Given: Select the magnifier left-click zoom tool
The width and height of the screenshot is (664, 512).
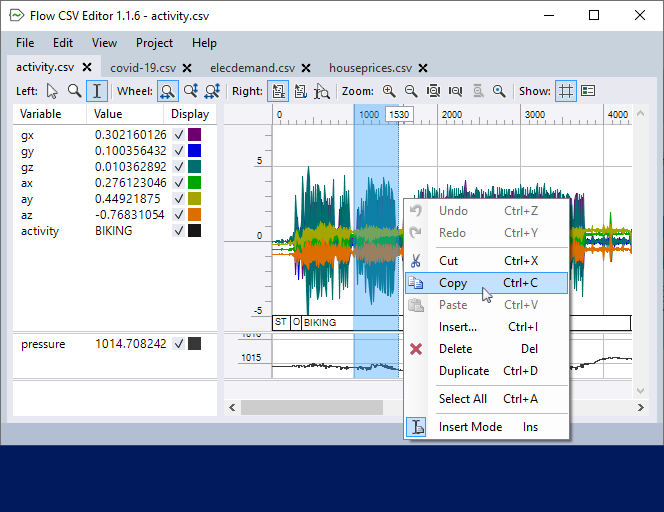Looking at the screenshot, I should click(x=75, y=91).
